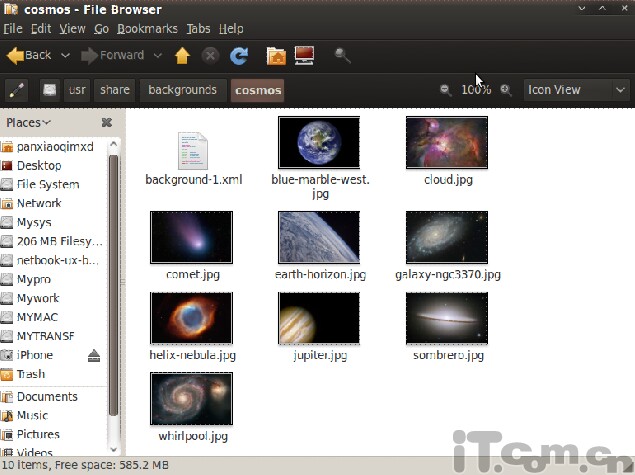Open the Forward history dropdown arrow
635x475 pixels.
click(158, 55)
